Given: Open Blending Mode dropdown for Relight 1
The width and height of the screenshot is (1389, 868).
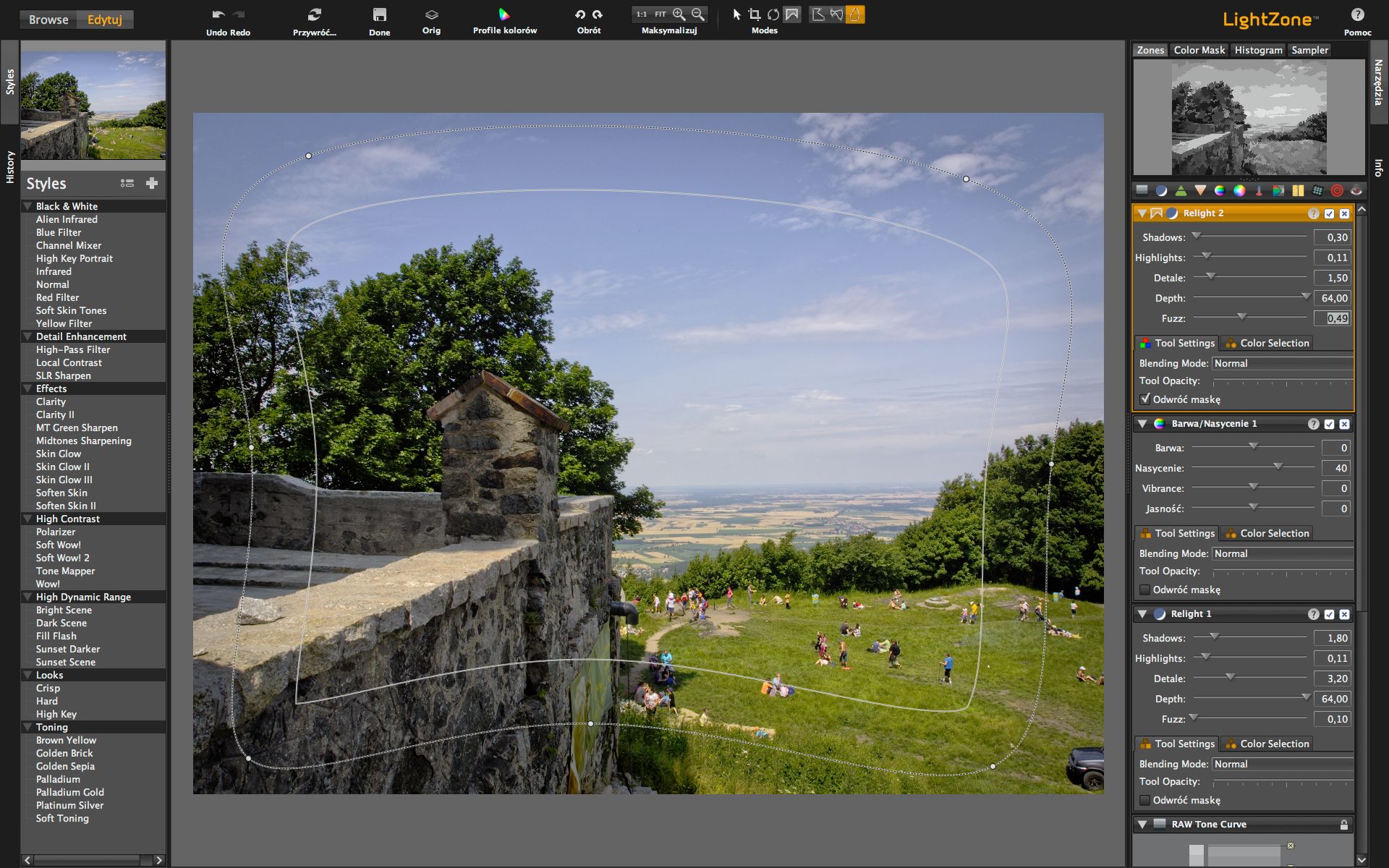Looking at the screenshot, I should click(x=1281, y=764).
